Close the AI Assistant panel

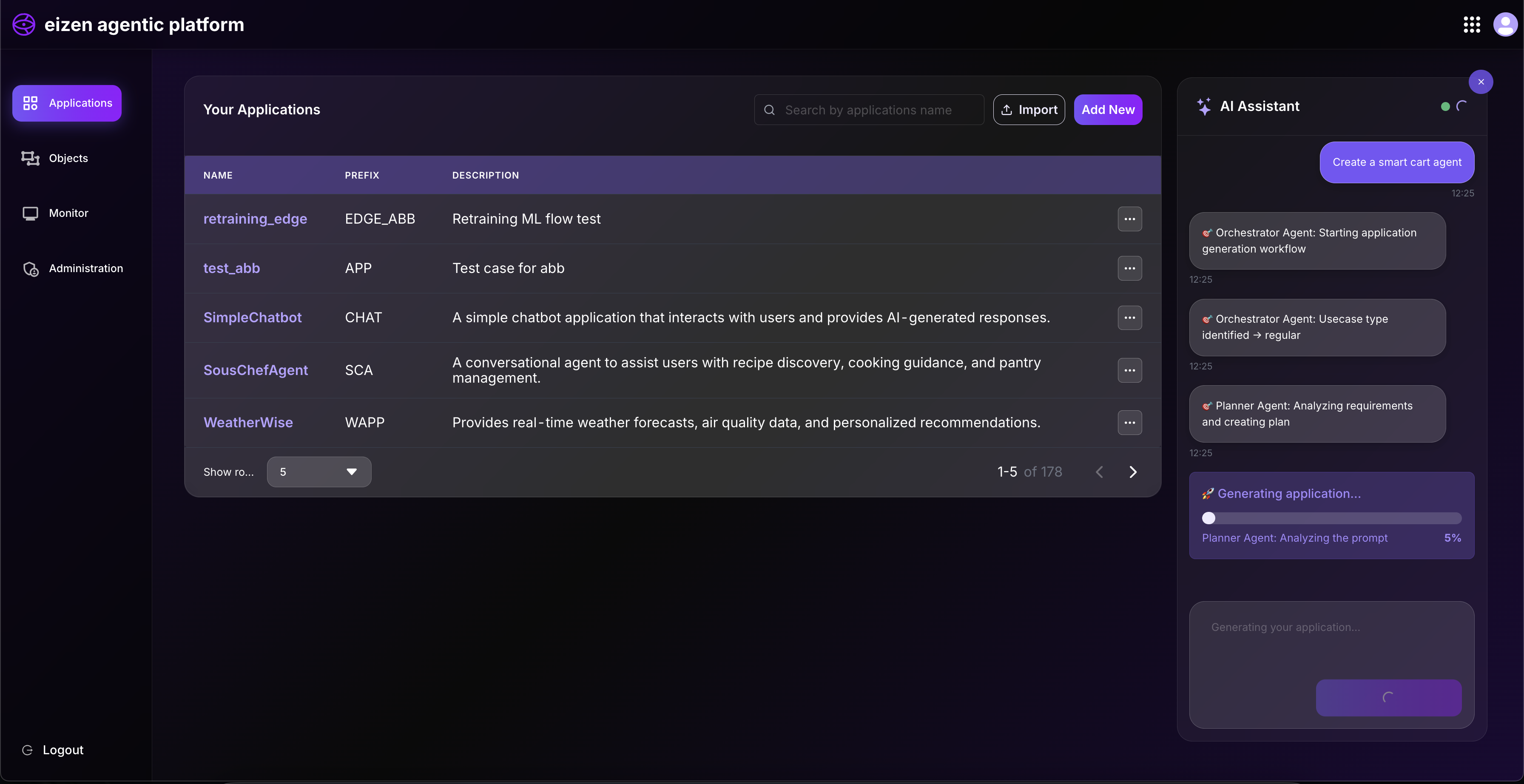[x=1480, y=82]
